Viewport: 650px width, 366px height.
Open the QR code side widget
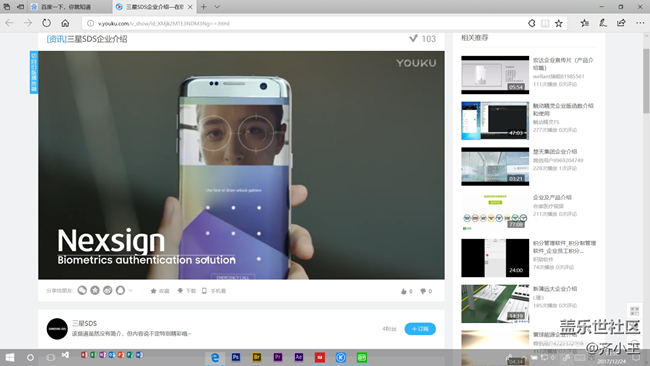coord(634,311)
